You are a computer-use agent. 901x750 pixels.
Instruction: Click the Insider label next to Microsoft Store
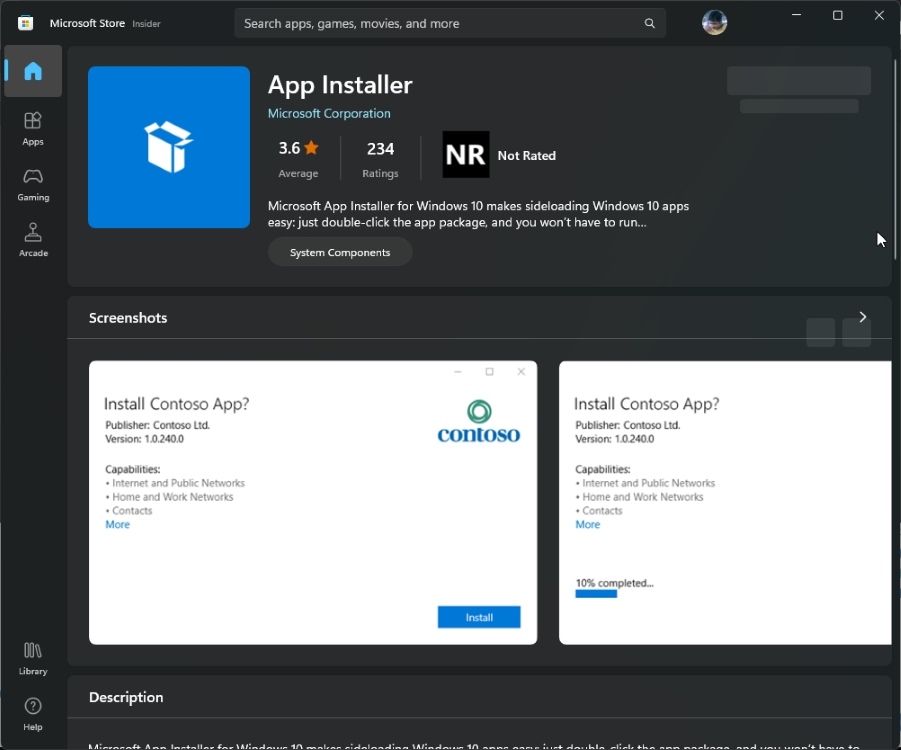pyautogui.click(x=146, y=23)
